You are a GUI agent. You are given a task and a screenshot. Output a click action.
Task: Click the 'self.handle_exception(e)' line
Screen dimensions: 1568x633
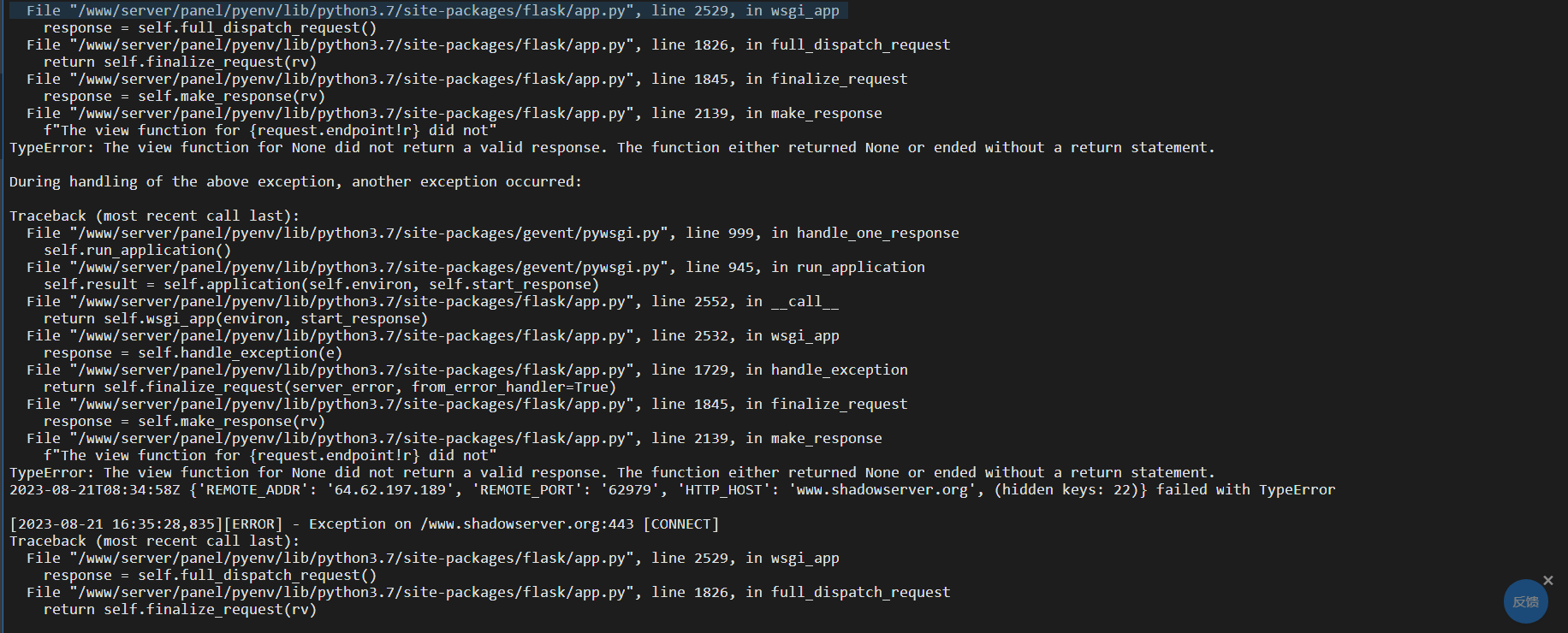tap(193, 352)
